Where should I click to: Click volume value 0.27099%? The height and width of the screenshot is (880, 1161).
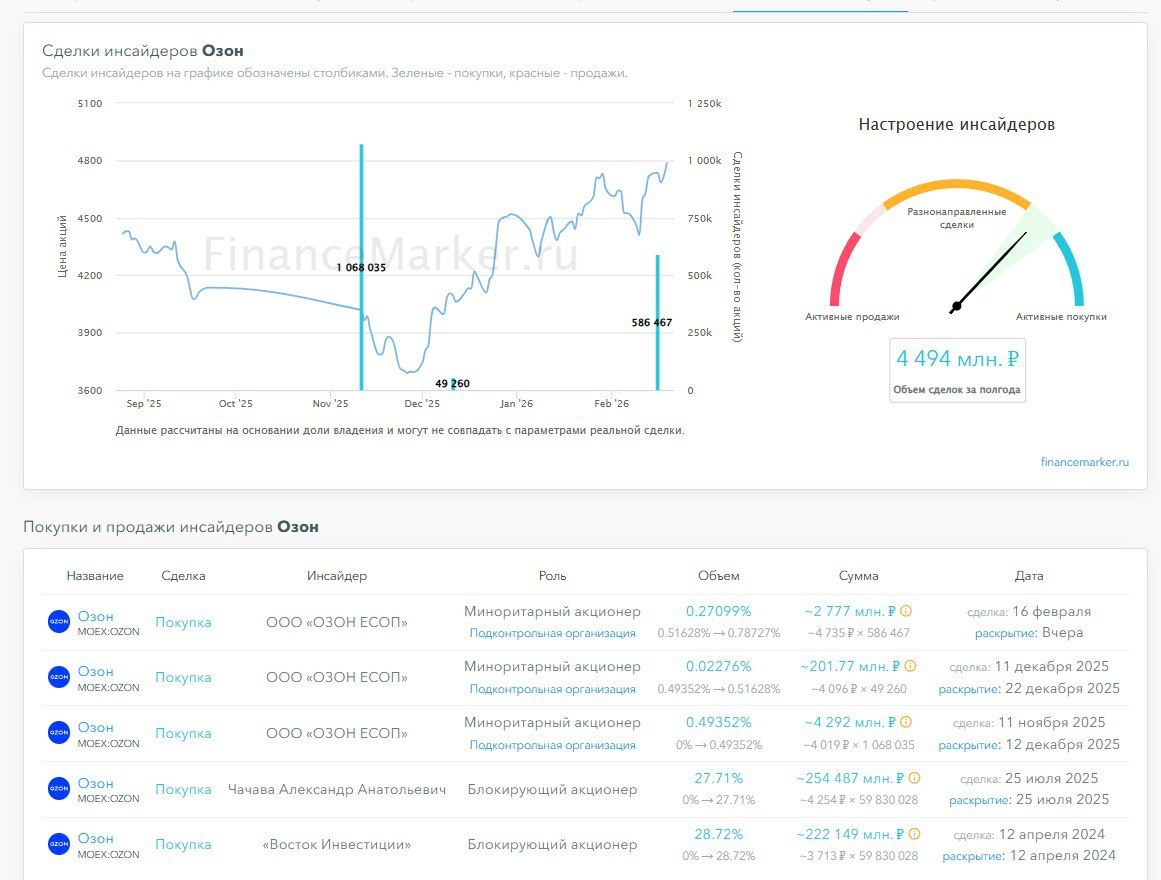(718, 611)
